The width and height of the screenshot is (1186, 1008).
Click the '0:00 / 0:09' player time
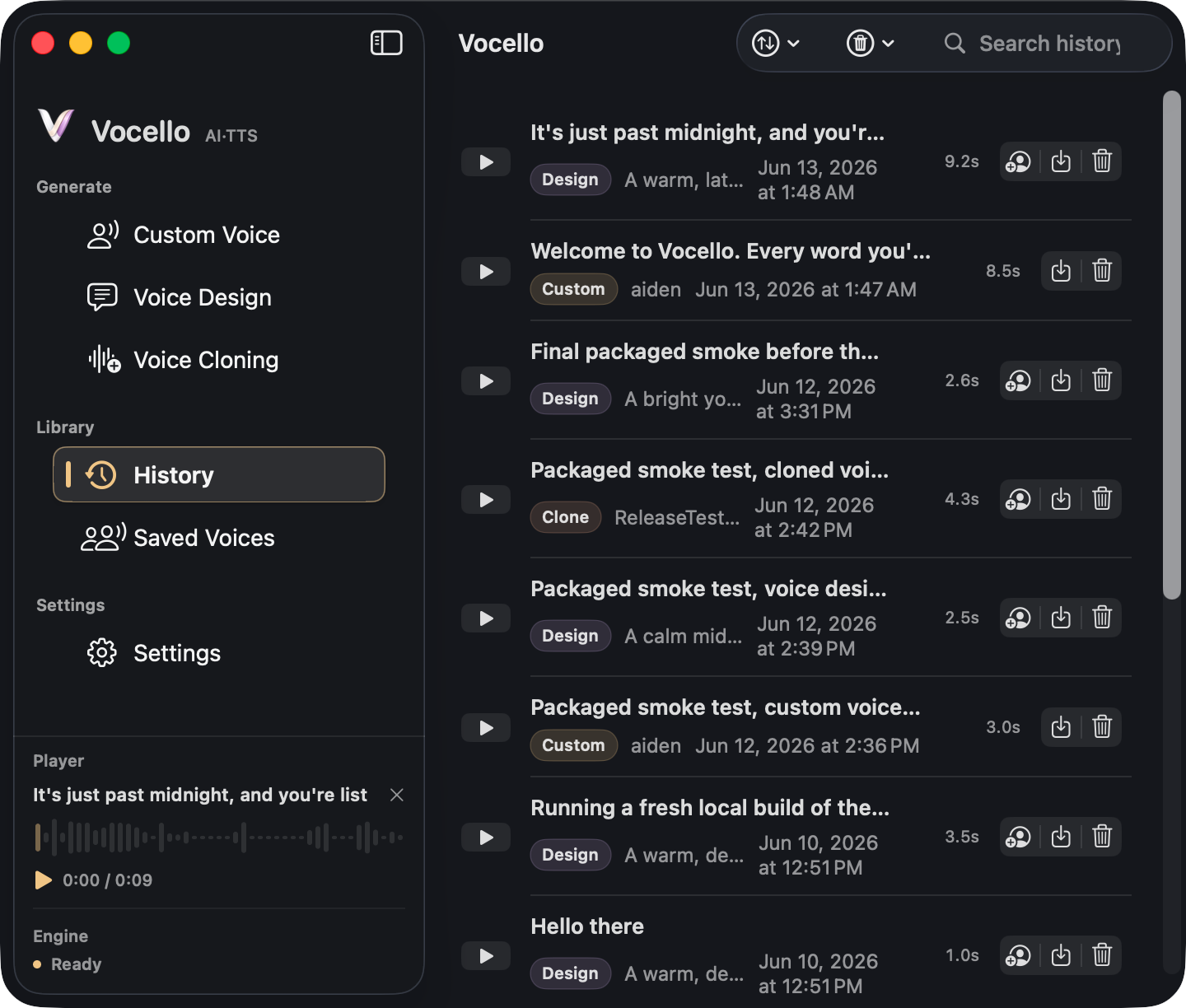tap(107, 880)
